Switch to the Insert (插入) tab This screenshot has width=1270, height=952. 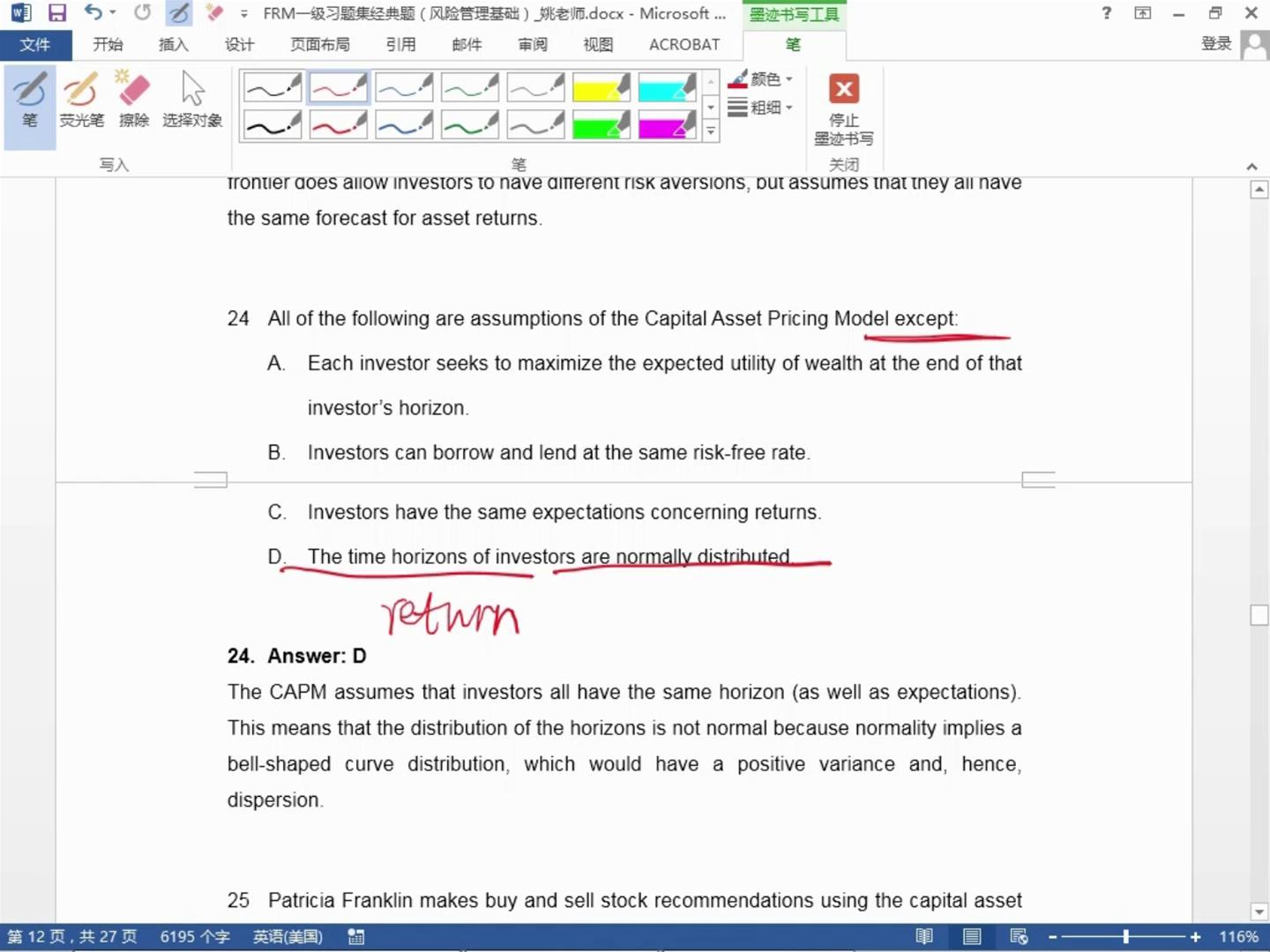tap(173, 45)
